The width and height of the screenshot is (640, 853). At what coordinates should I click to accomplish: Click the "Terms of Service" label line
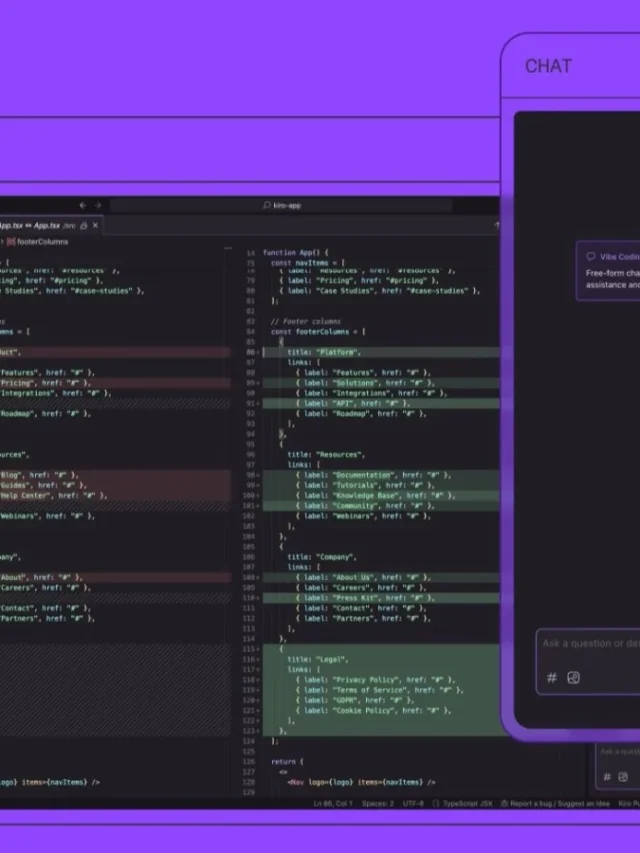(381, 690)
